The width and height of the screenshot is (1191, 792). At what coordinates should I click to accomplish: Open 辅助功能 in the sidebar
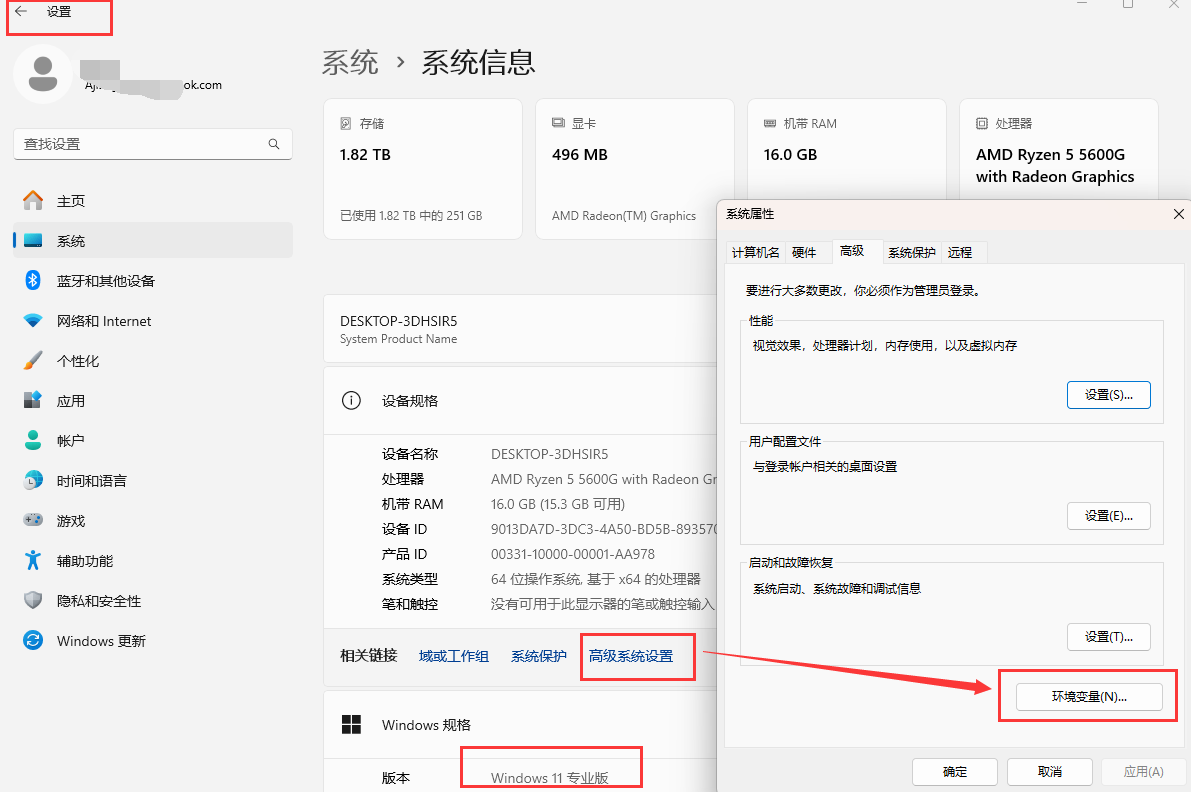tap(153, 560)
